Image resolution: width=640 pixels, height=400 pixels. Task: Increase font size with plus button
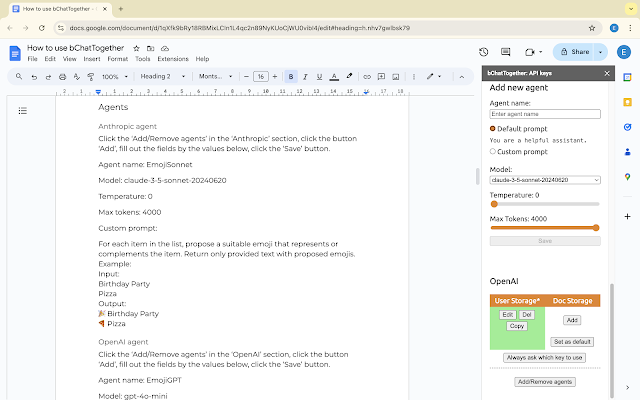click(x=275, y=77)
